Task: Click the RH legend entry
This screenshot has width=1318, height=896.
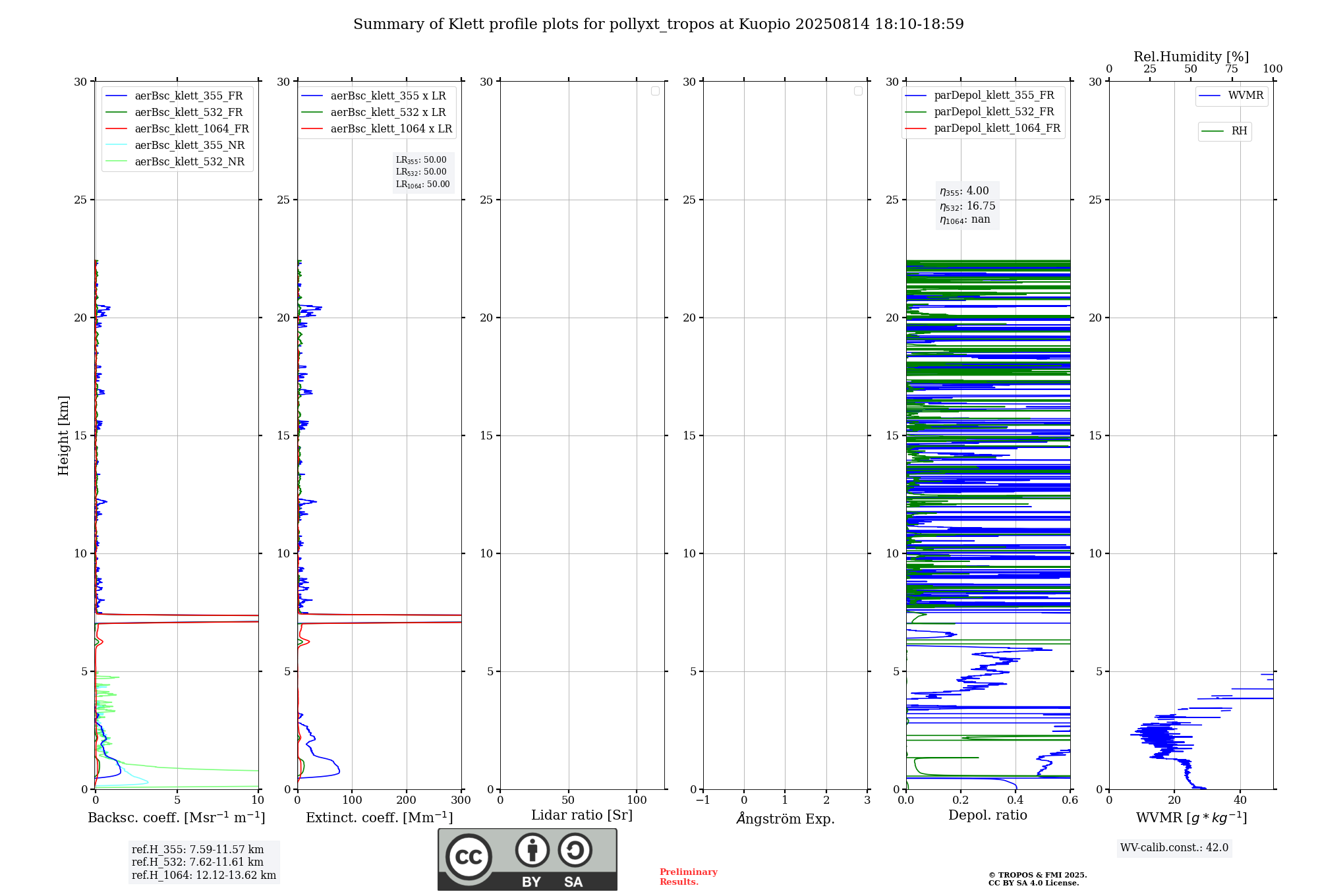Action: pos(1225,131)
